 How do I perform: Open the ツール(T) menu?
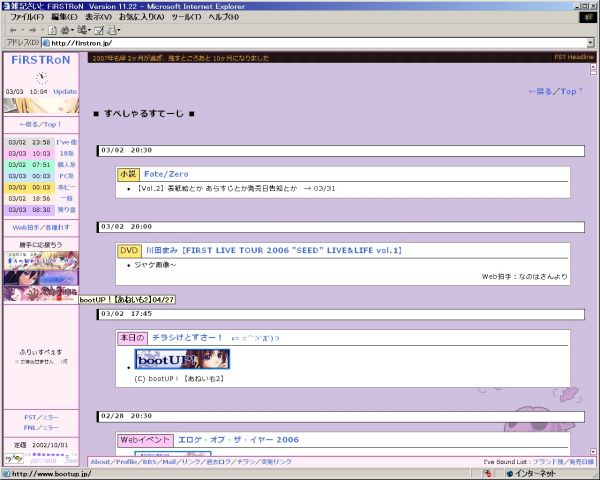[187, 17]
